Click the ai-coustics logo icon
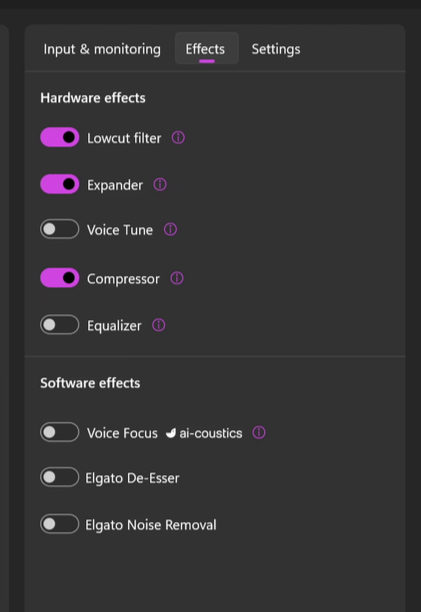This screenshot has height=612, width=421. click(171, 433)
